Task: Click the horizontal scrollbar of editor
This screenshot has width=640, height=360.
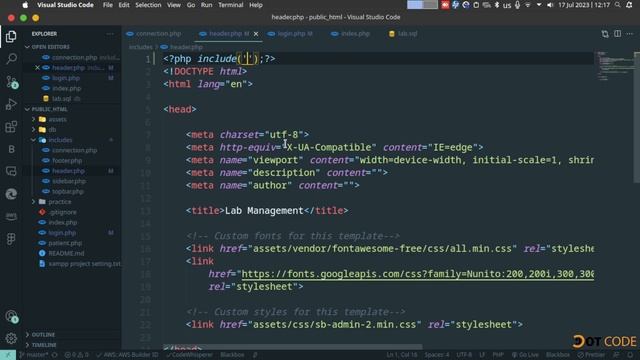Action: coord(292,347)
